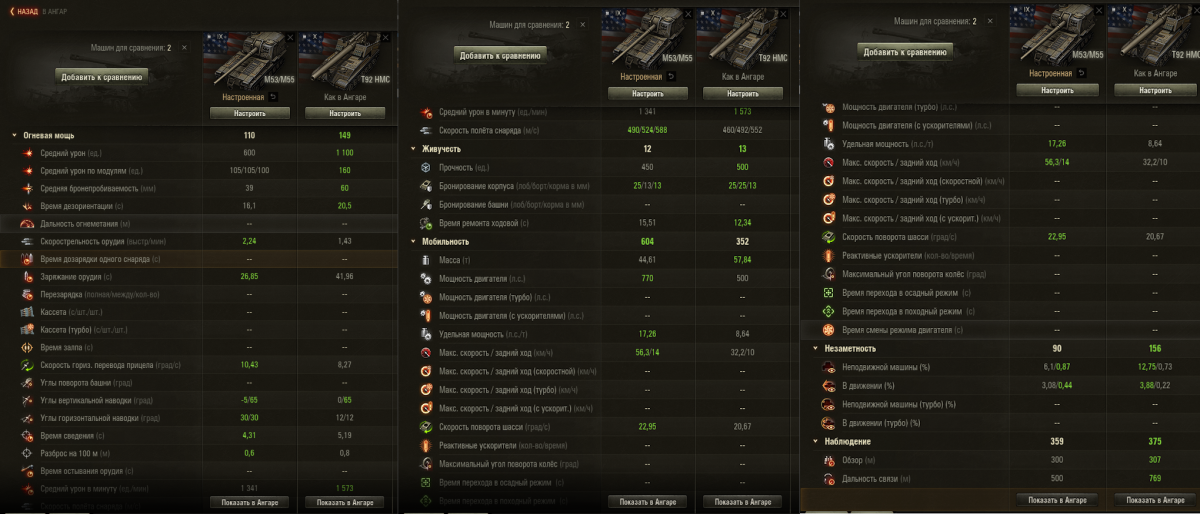The height and width of the screenshot is (514, 1200).
Task: Click the Прочность hit points icon
Action: pos(427,167)
